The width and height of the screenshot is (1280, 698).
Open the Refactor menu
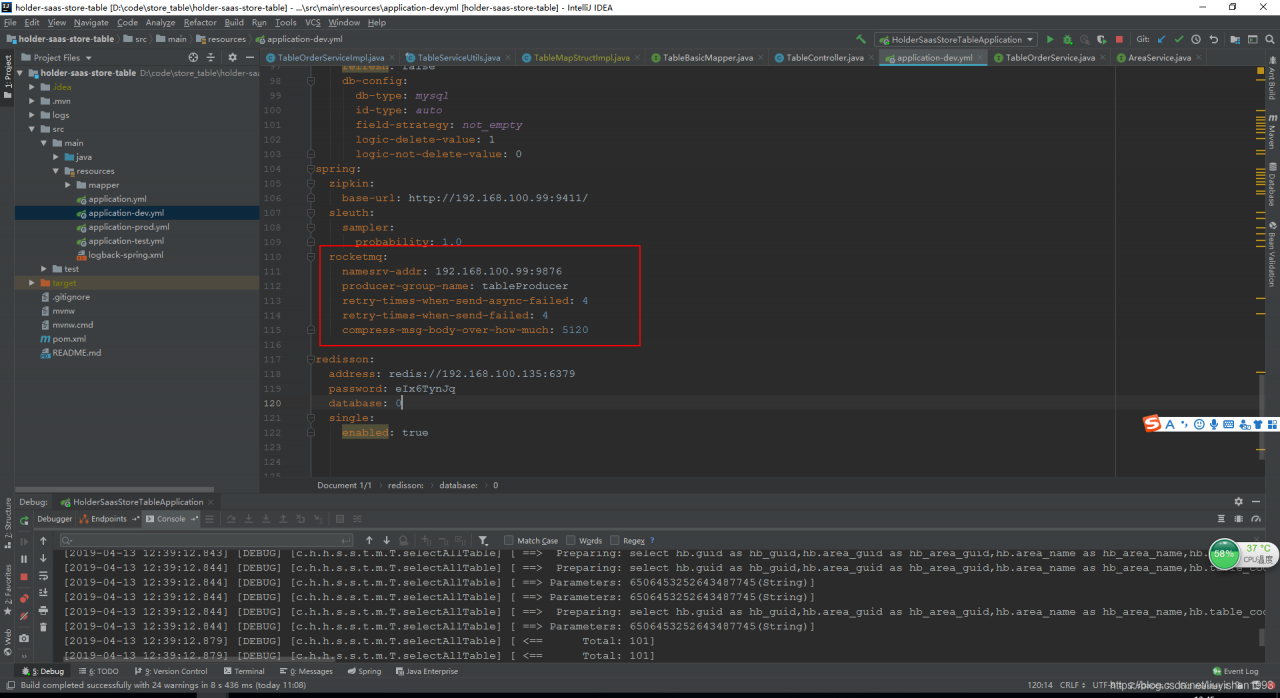[200, 22]
